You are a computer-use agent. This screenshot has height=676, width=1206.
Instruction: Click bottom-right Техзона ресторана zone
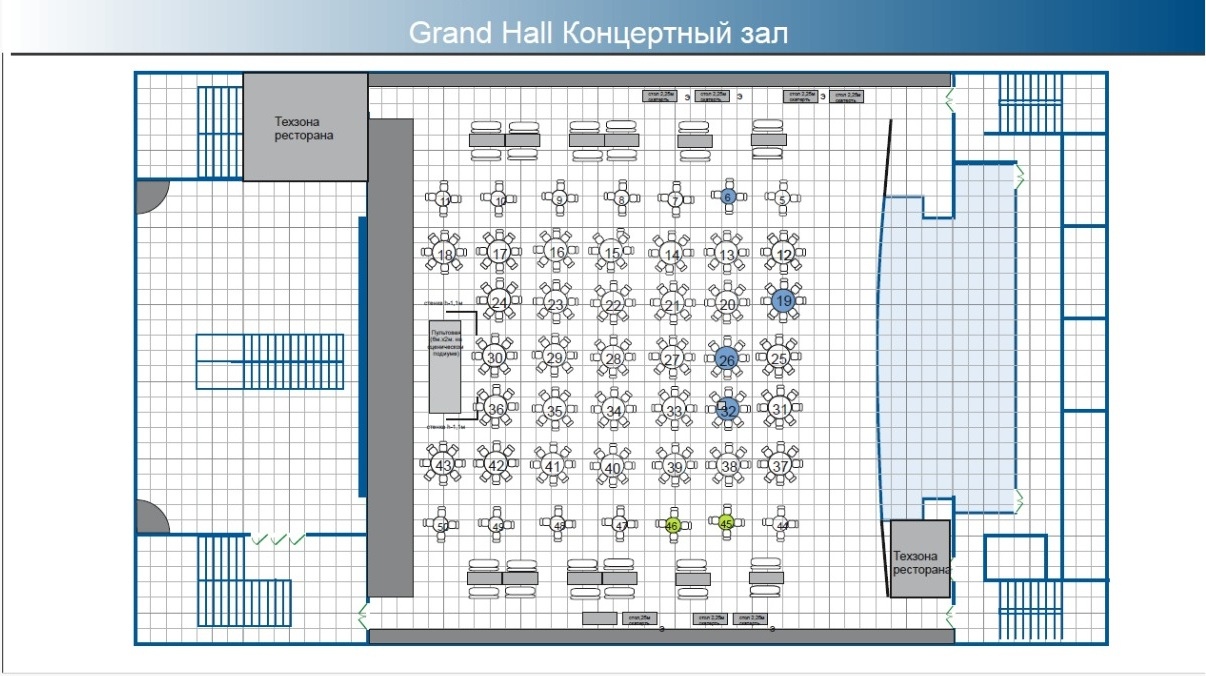pyautogui.click(x=919, y=560)
